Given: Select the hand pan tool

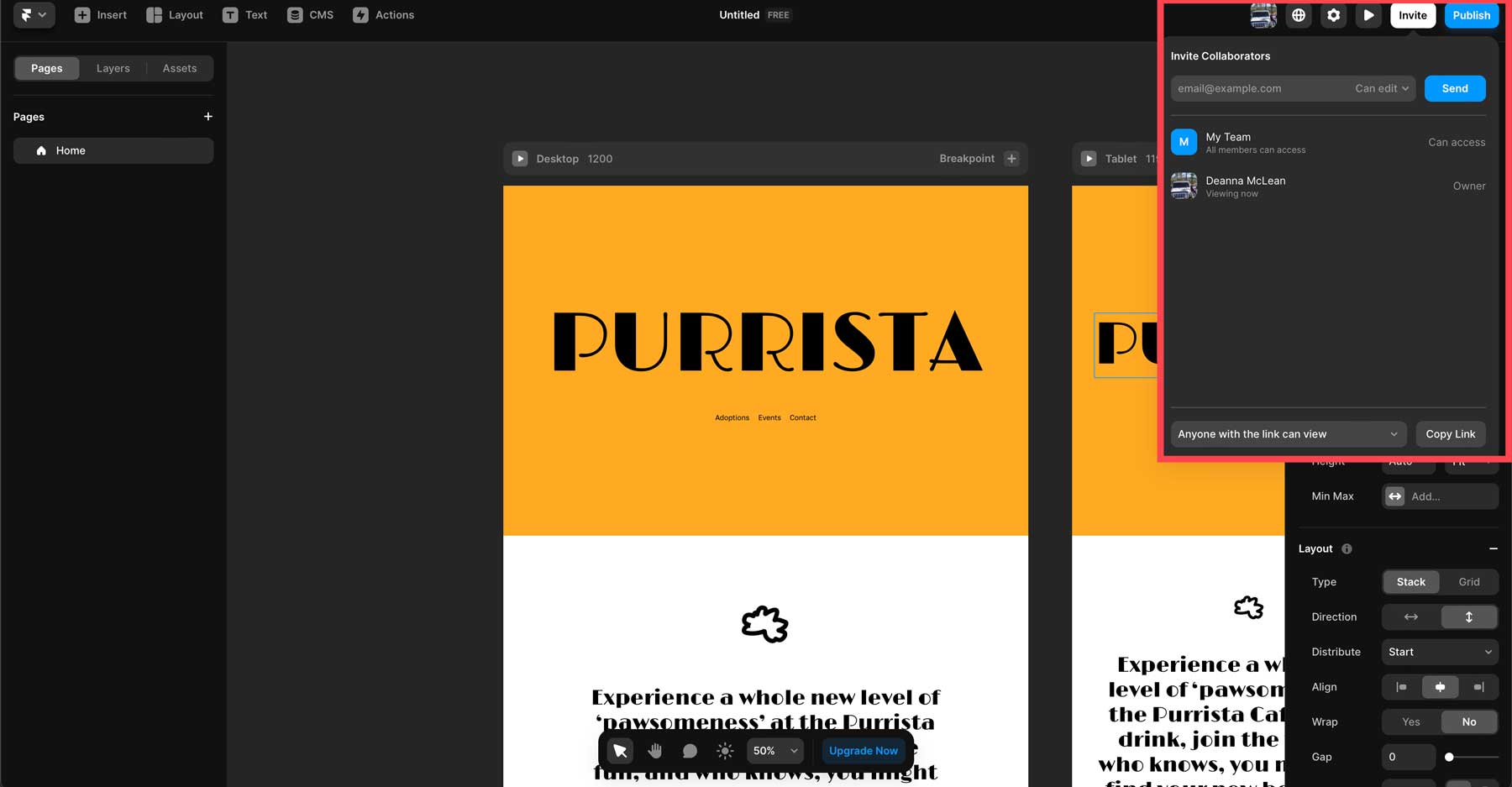Looking at the screenshot, I should (x=654, y=750).
